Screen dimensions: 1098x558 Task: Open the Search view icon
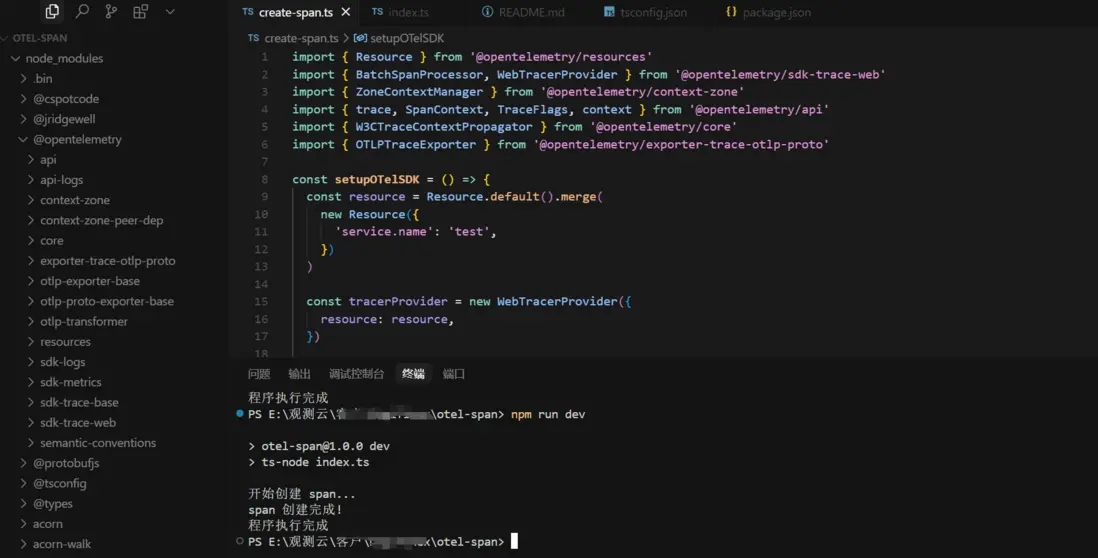click(82, 11)
